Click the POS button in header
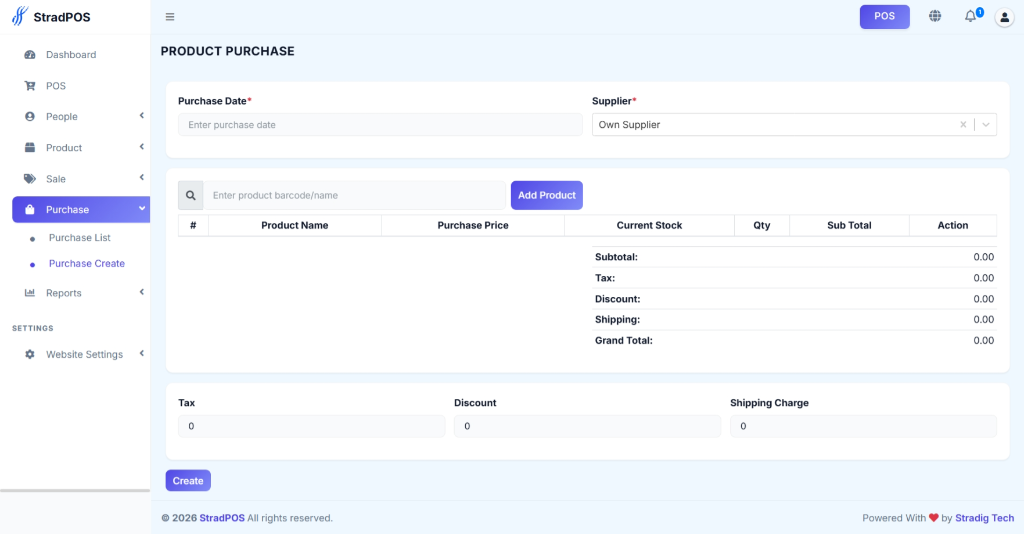This screenshot has width=1024, height=534. (x=884, y=16)
